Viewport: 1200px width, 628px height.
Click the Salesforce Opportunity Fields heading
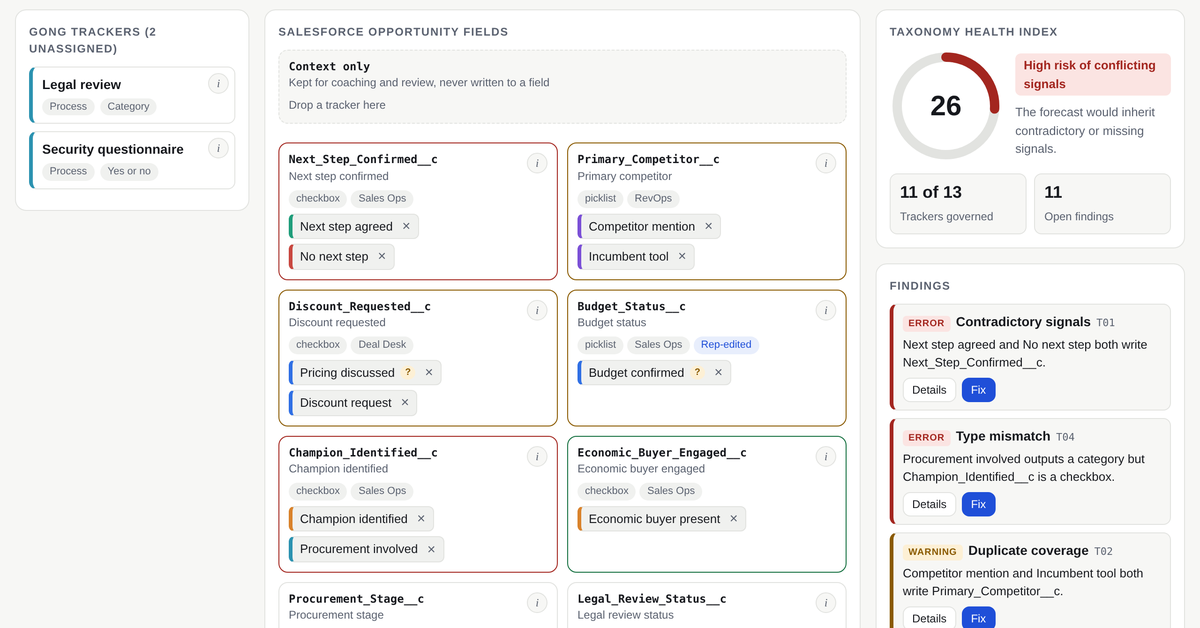point(393,32)
